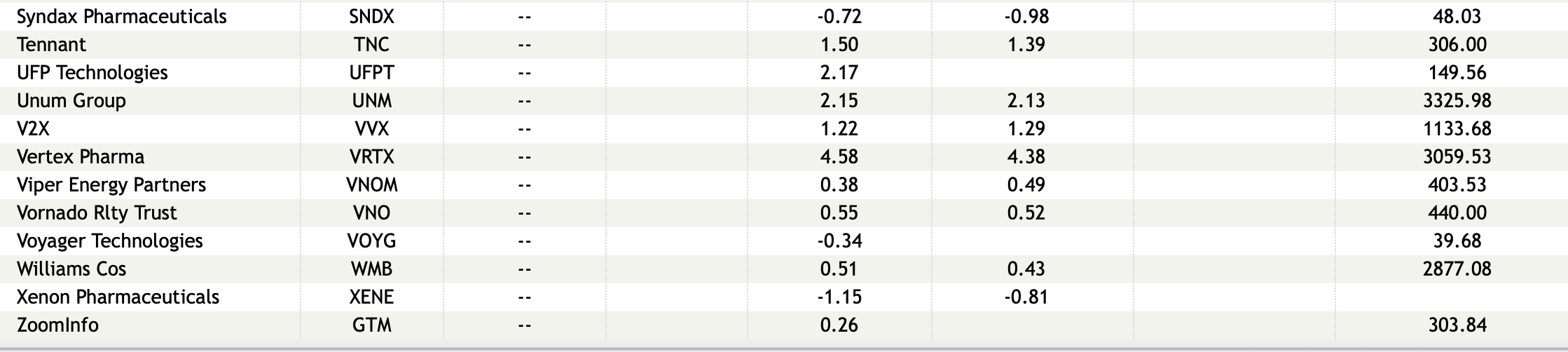Open UFP Technologies company page
Viewport: 1568px width, 352px height.
[x=92, y=72]
